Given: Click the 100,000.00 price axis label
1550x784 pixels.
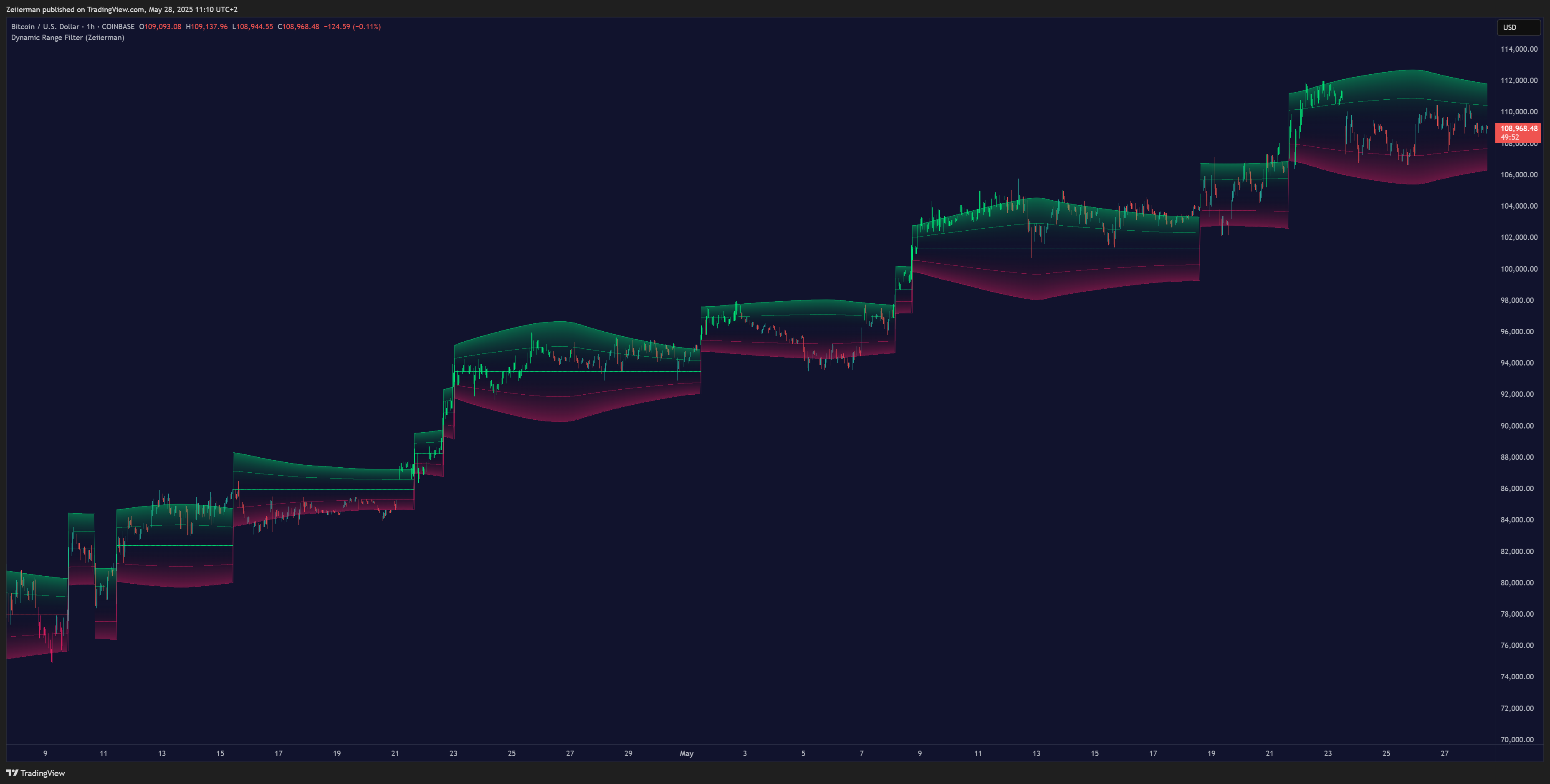Looking at the screenshot, I should click(x=1519, y=270).
